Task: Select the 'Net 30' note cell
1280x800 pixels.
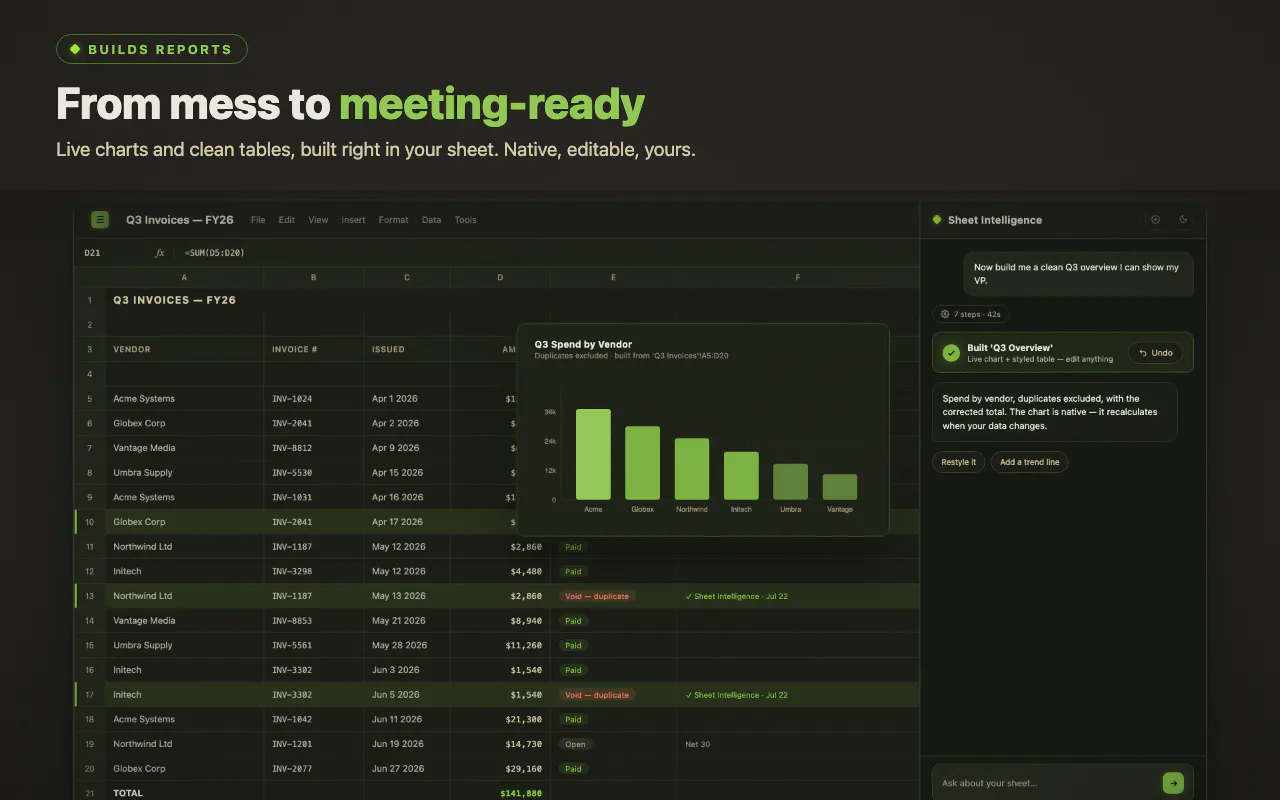Action: (798, 744)
